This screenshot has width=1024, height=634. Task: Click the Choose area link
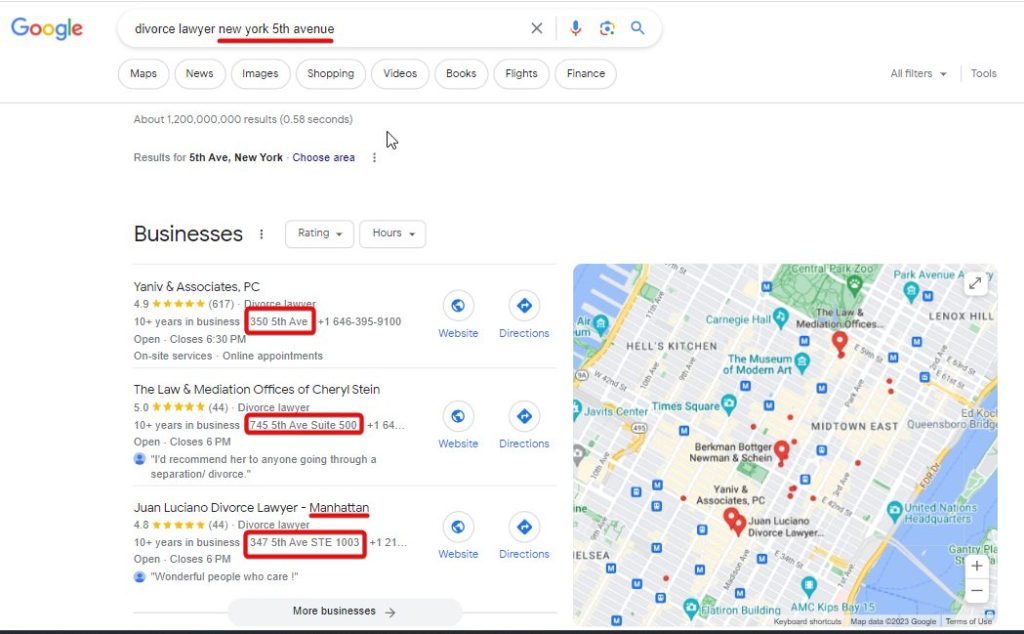click(x=323, y=157)
